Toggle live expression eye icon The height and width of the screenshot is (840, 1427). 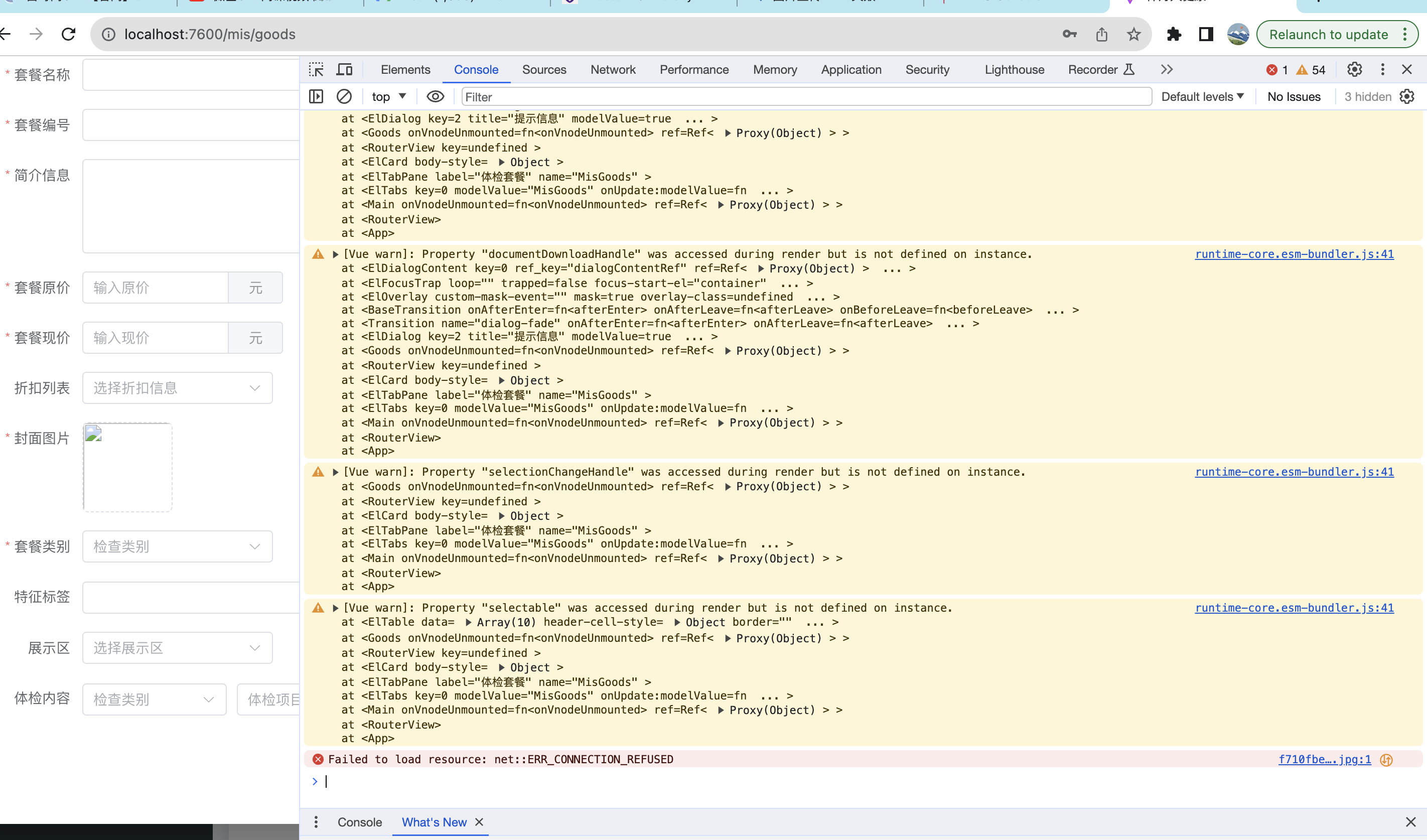pyautogui.click(x=435, y=97)
